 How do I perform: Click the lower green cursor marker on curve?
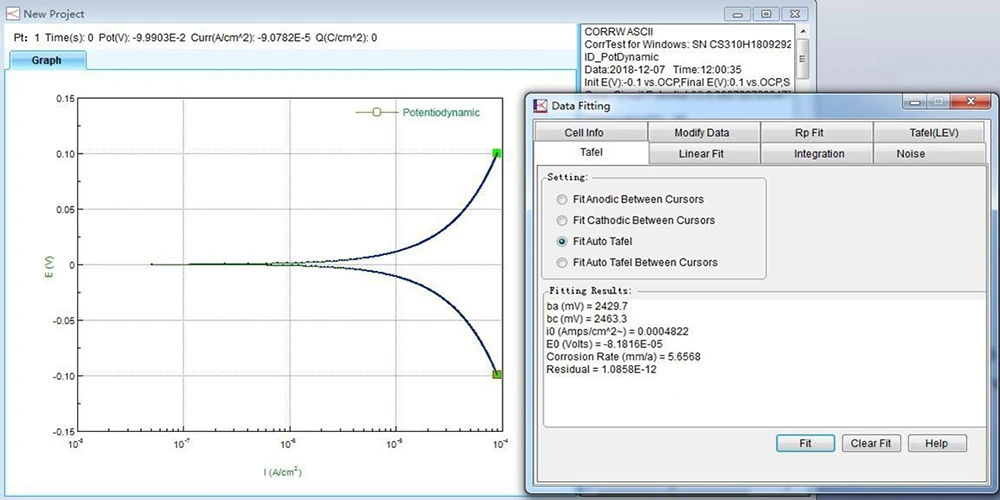pyautogui.click(x=496, y=374)
